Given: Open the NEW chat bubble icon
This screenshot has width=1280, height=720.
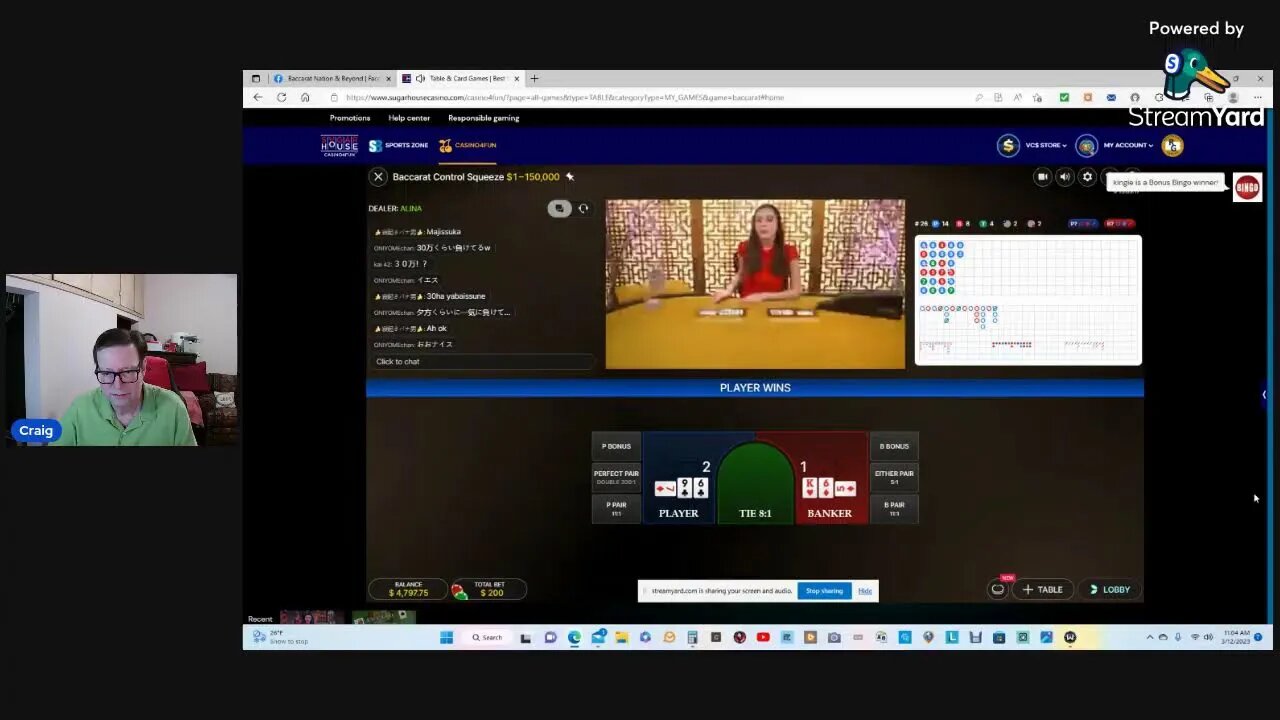Looking at the screenshot, I should (997, 589).
